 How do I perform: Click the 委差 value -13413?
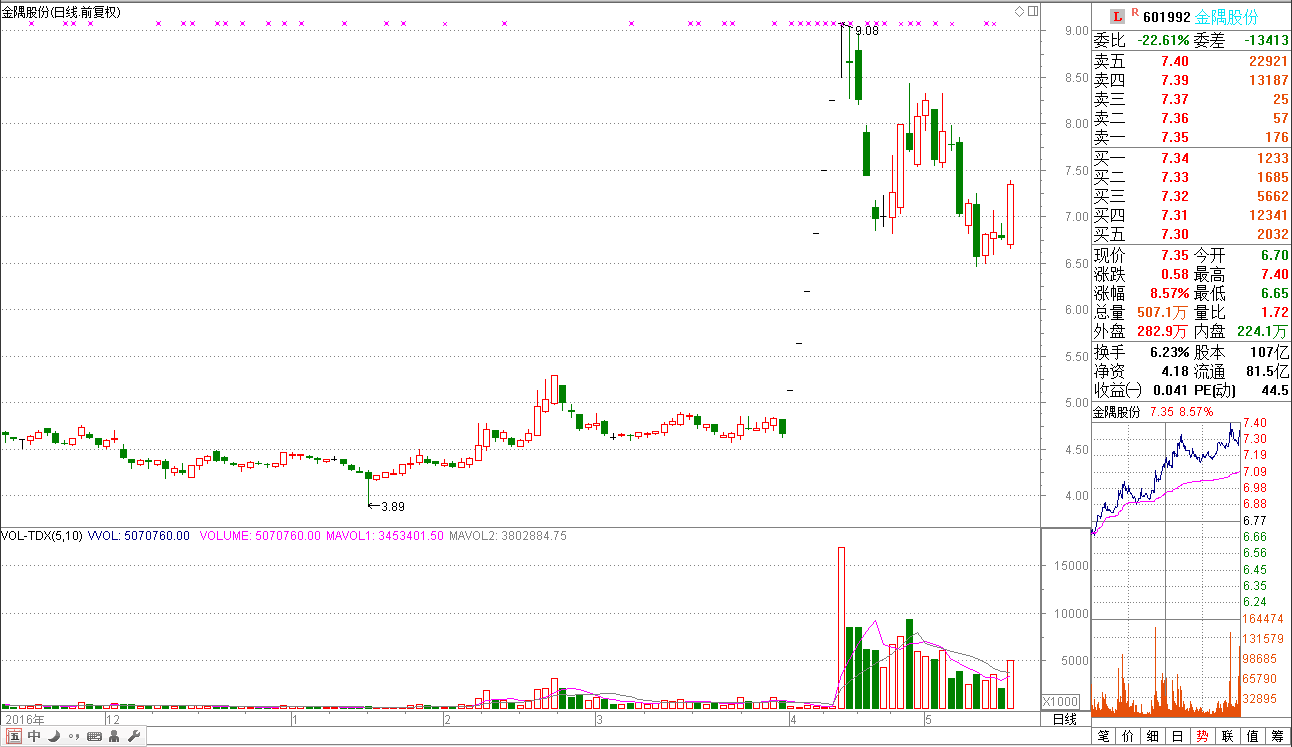coord(1266,41)
